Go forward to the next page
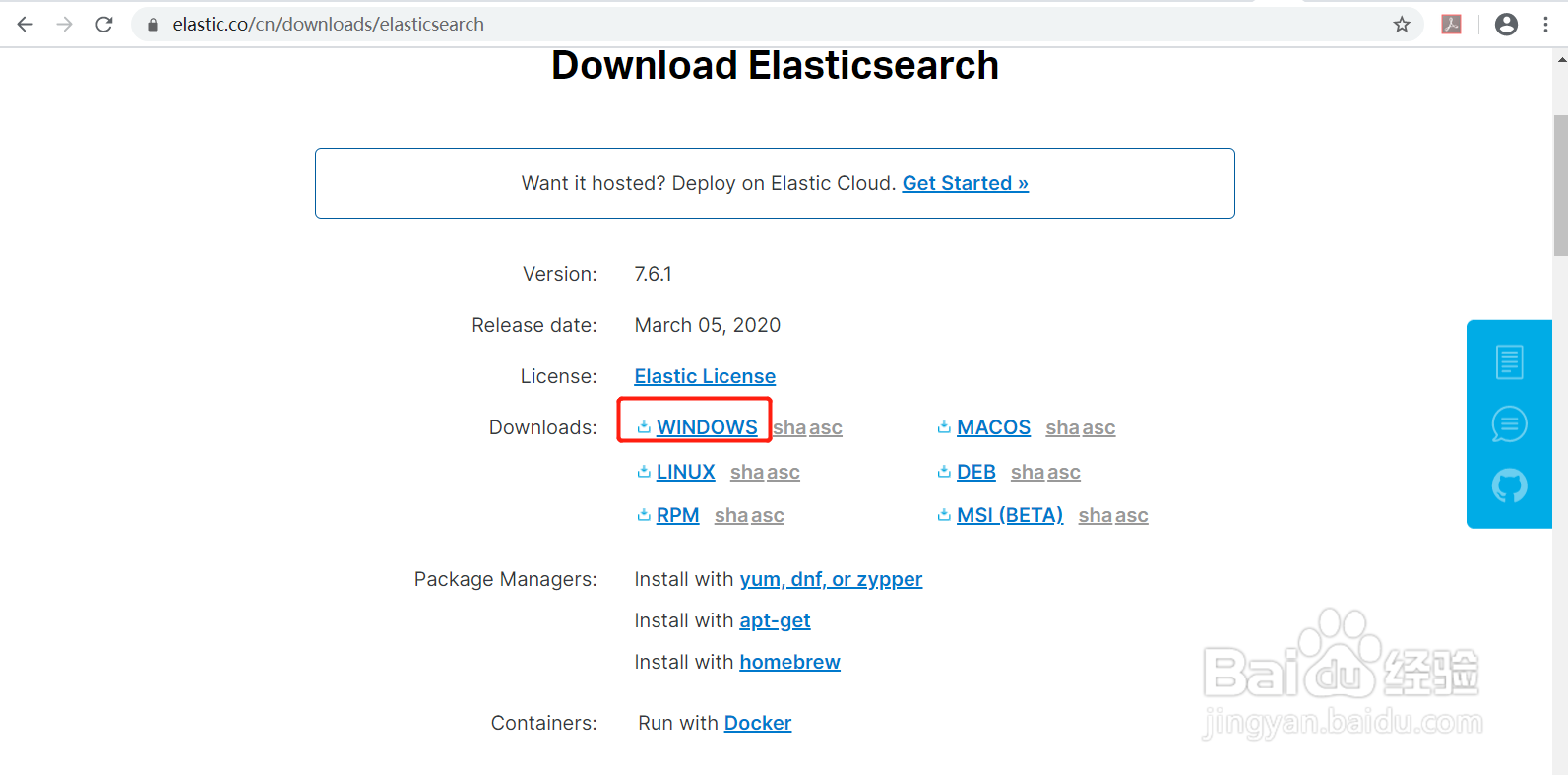 click(x=65, y=24)
